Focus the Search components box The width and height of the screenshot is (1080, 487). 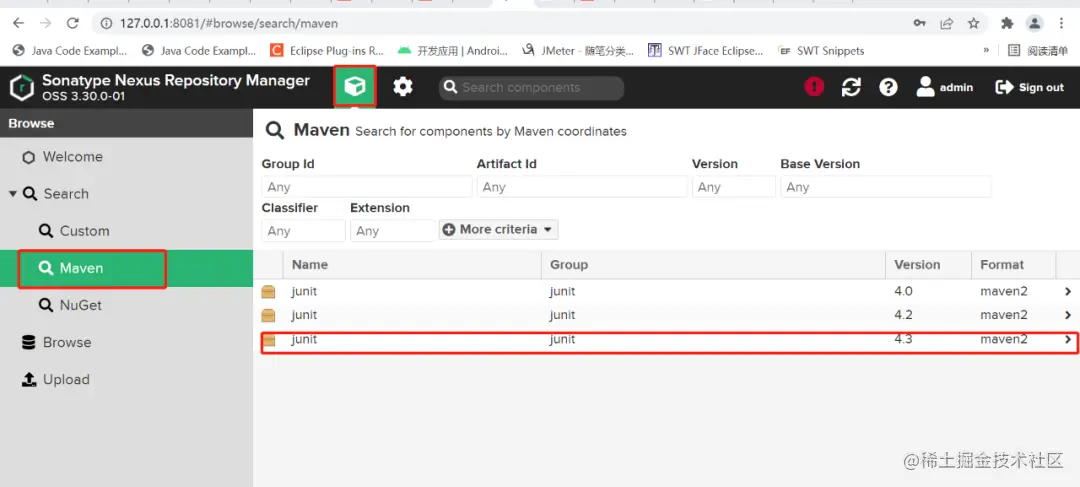pos(532,87)
